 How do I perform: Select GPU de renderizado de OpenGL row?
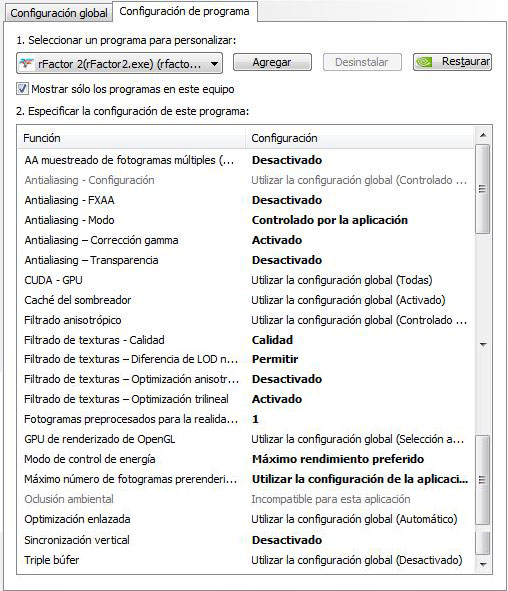[245, 439]
